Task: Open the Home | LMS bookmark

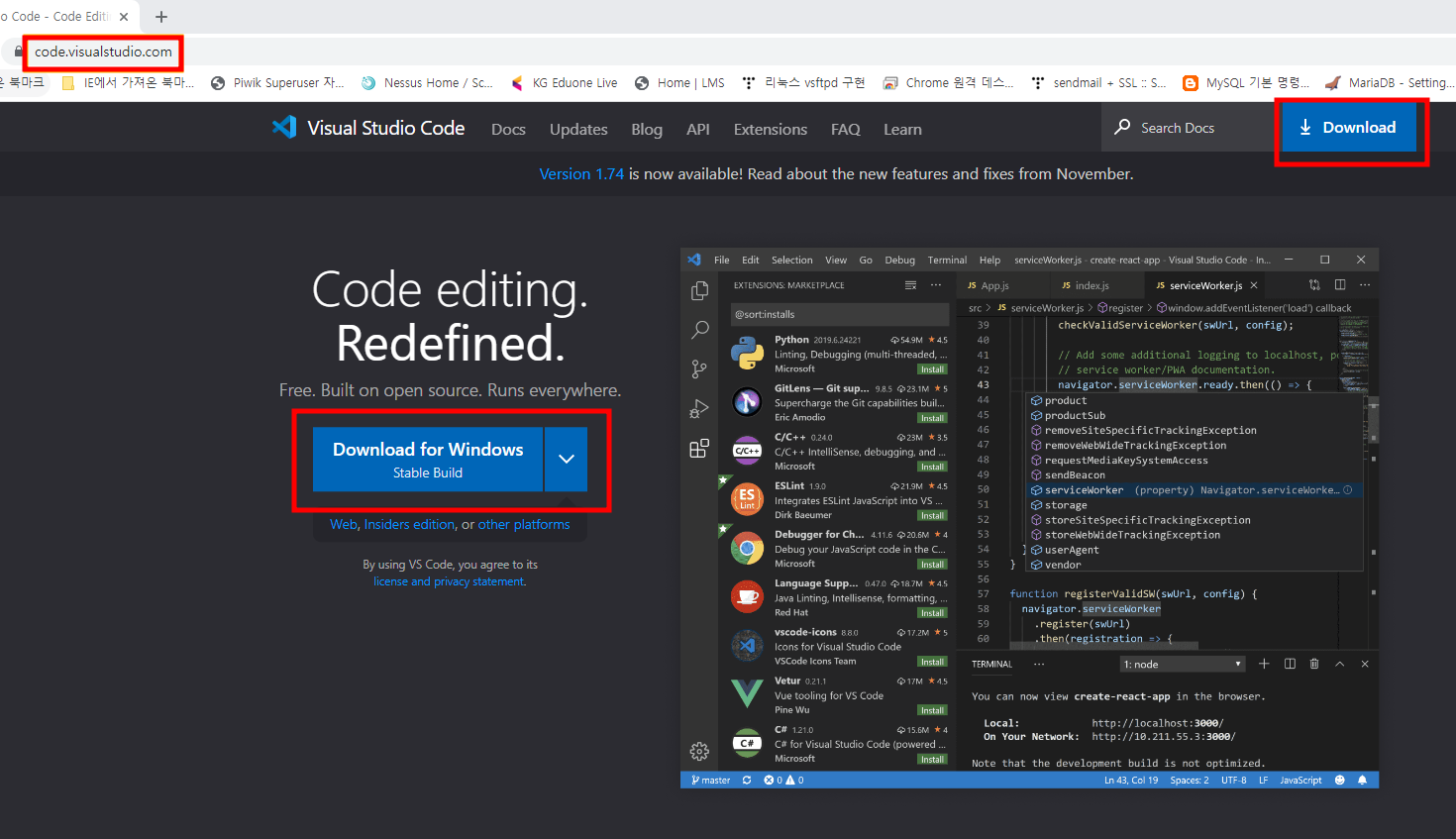Action: pos(679,83)
